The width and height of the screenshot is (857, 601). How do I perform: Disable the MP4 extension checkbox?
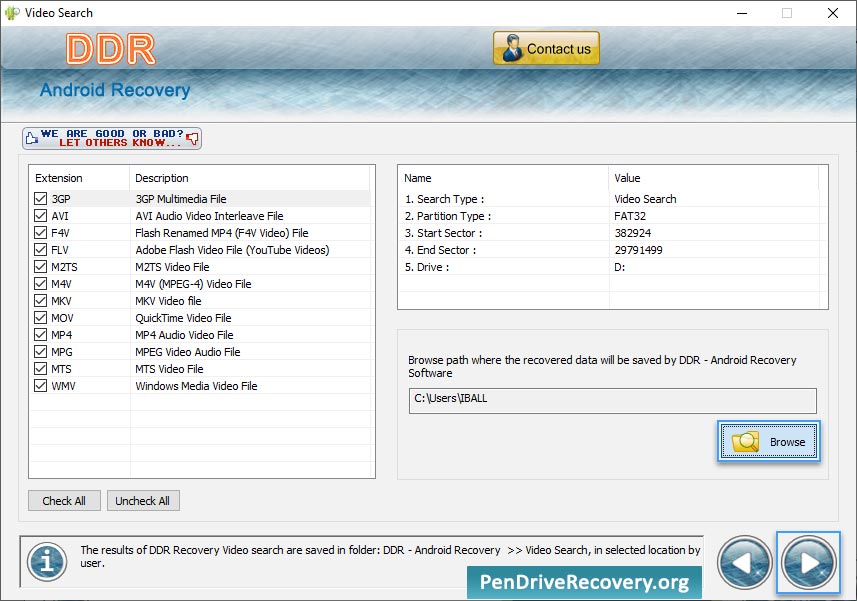40,334
